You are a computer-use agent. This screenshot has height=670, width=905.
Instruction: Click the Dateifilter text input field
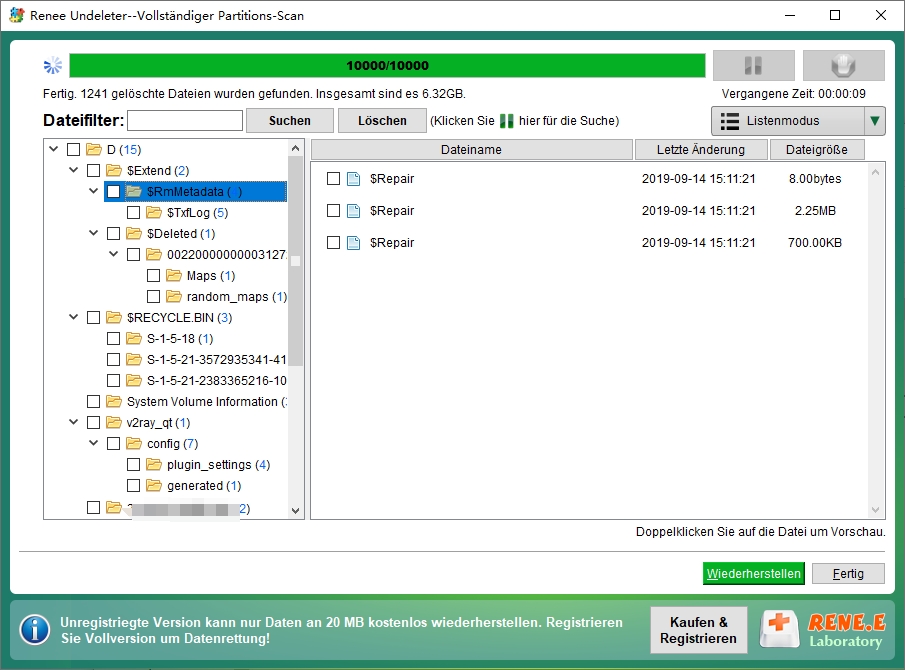185,121
